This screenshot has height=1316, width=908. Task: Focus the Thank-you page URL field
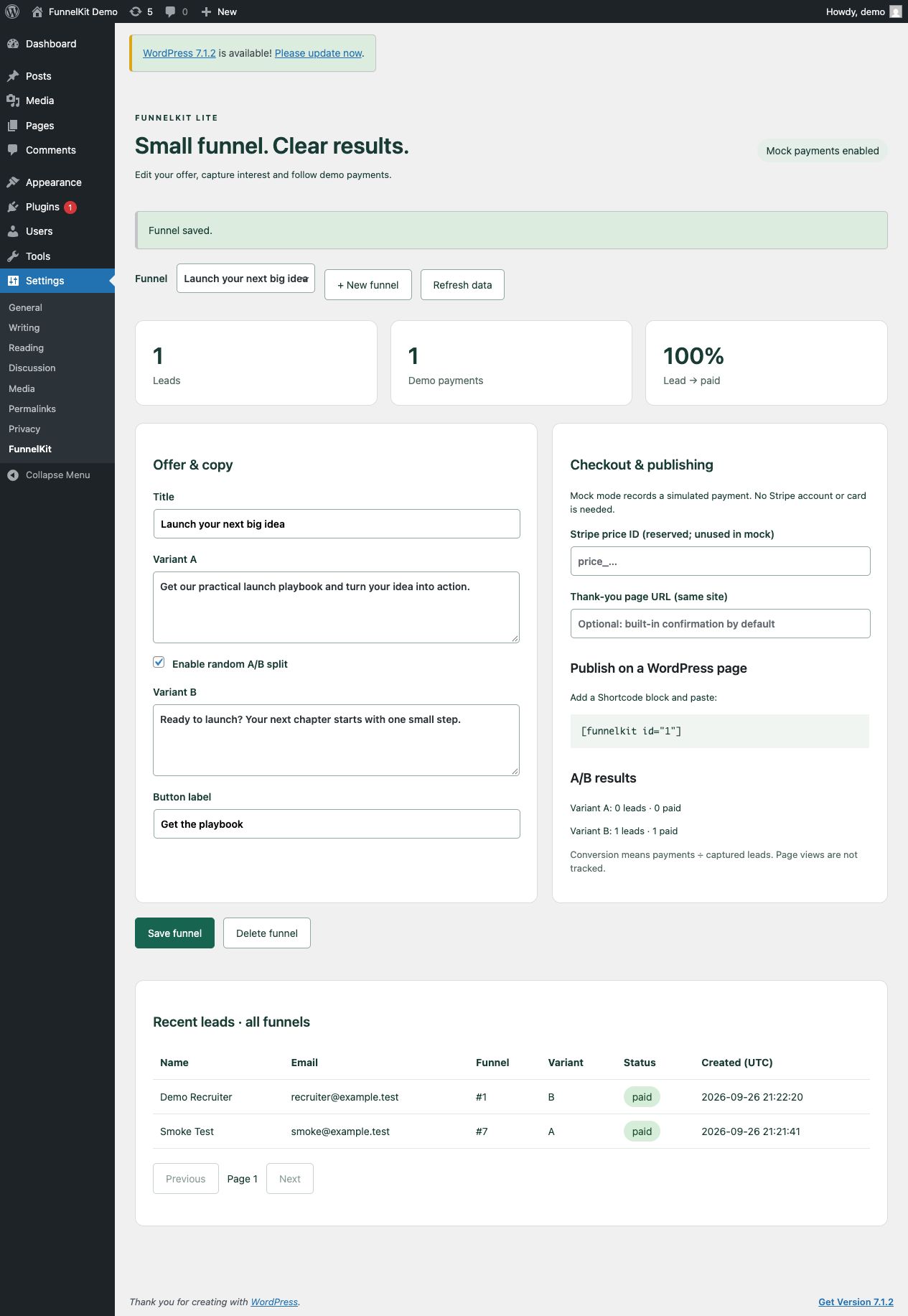coord(720,624)
